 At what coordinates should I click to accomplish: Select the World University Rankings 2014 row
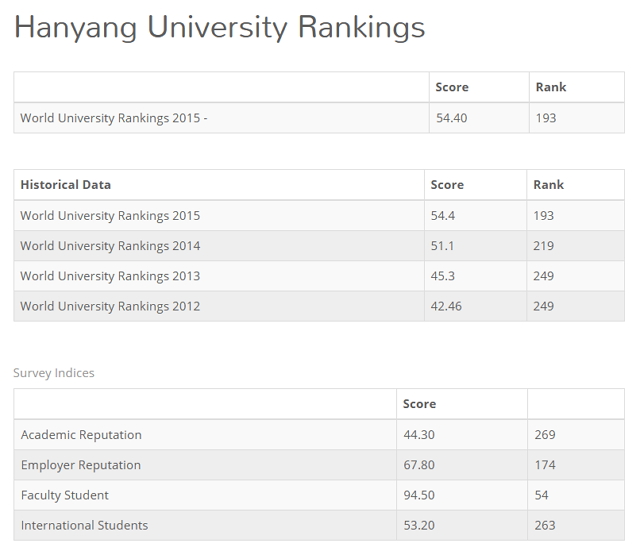pyautogui.click(x=319, y=246)
